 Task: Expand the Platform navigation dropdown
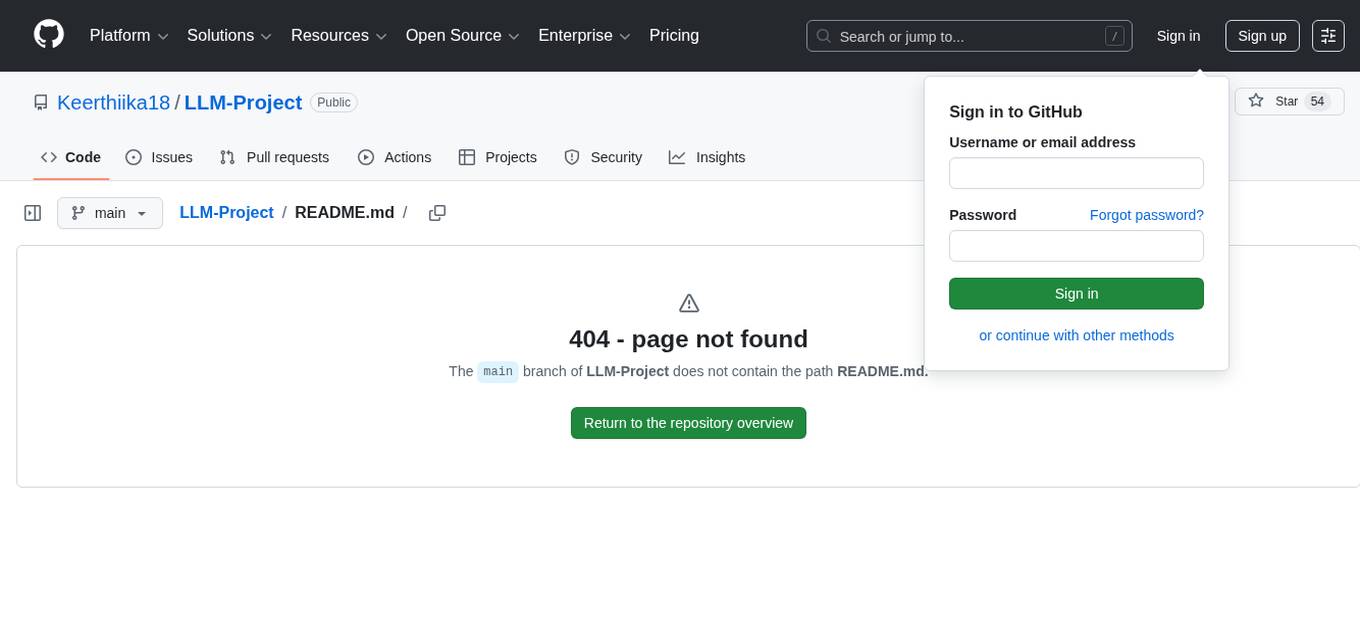coord(128,35)
